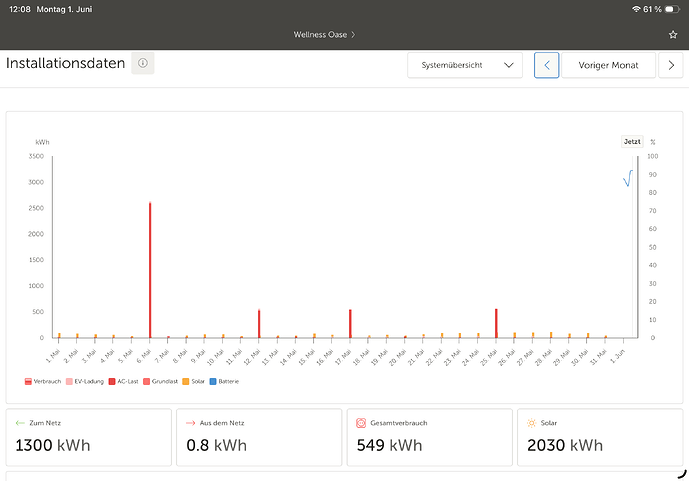The image size is (689, 481).
Task: Toggle the Batterie legend entry
Action: [x=225, y=381]
